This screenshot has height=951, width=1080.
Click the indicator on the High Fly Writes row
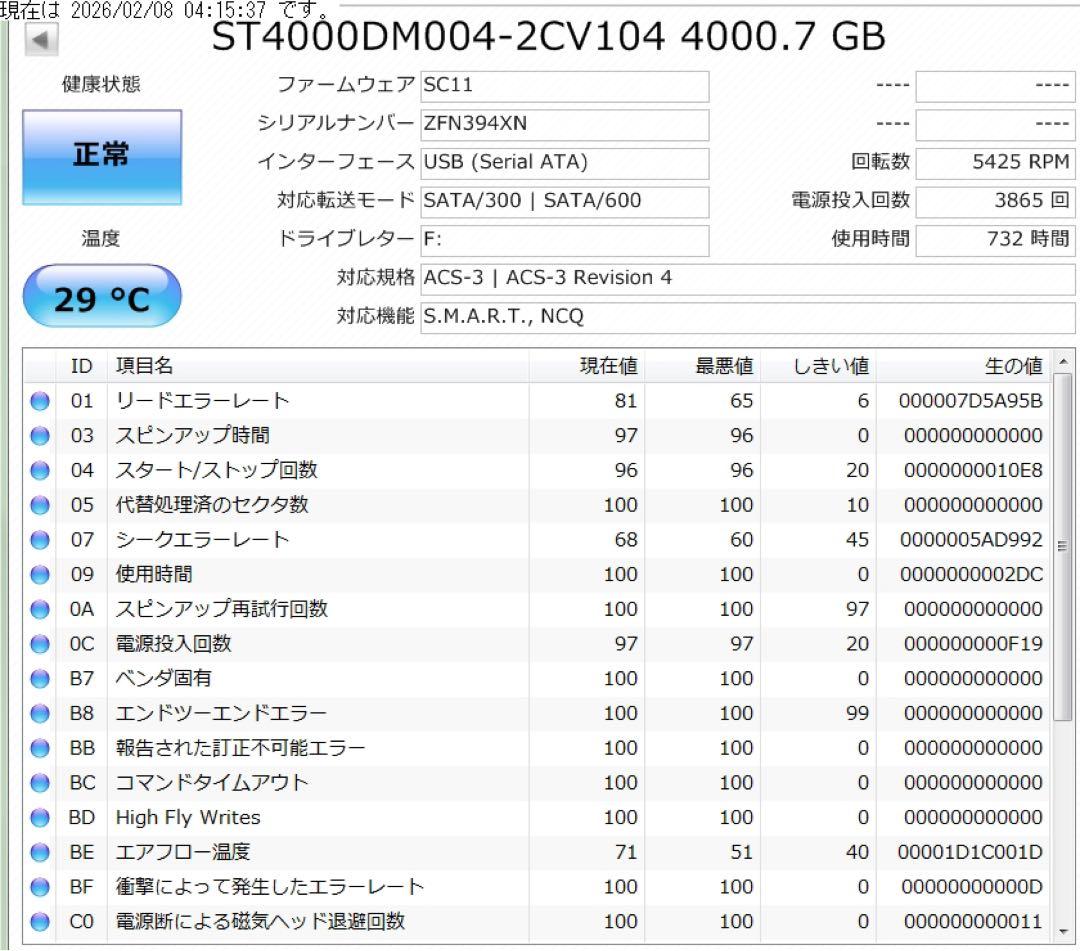pos(39,817)
